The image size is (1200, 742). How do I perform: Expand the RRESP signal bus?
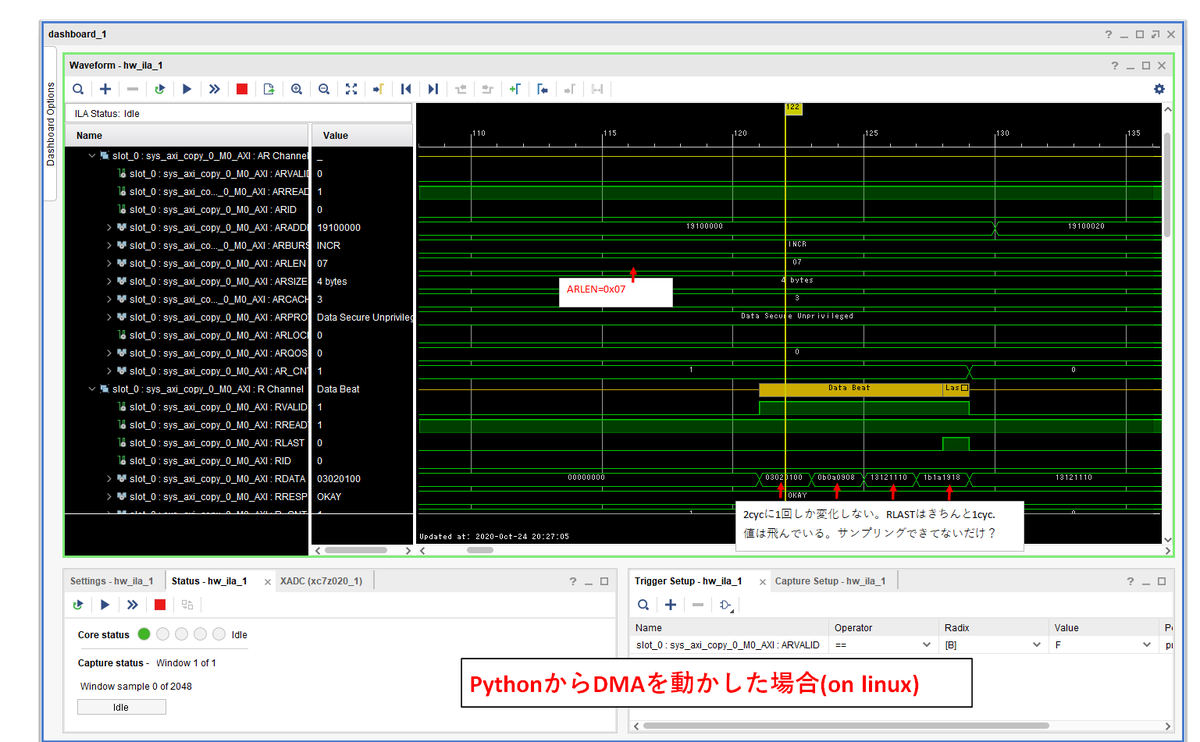pyautogui.click(x=109, y=497)
